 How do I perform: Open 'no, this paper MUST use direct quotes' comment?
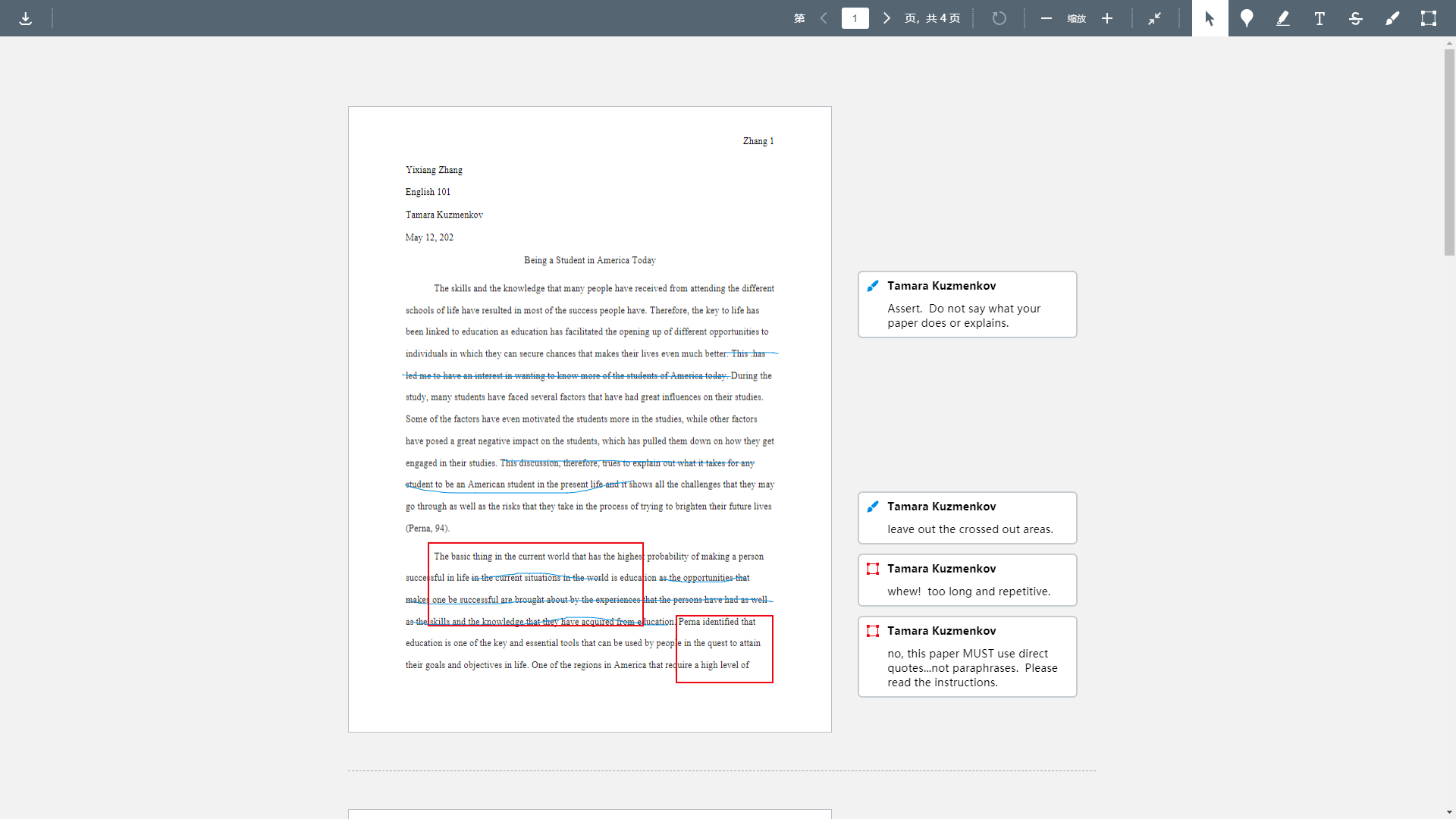click(968, 657)
